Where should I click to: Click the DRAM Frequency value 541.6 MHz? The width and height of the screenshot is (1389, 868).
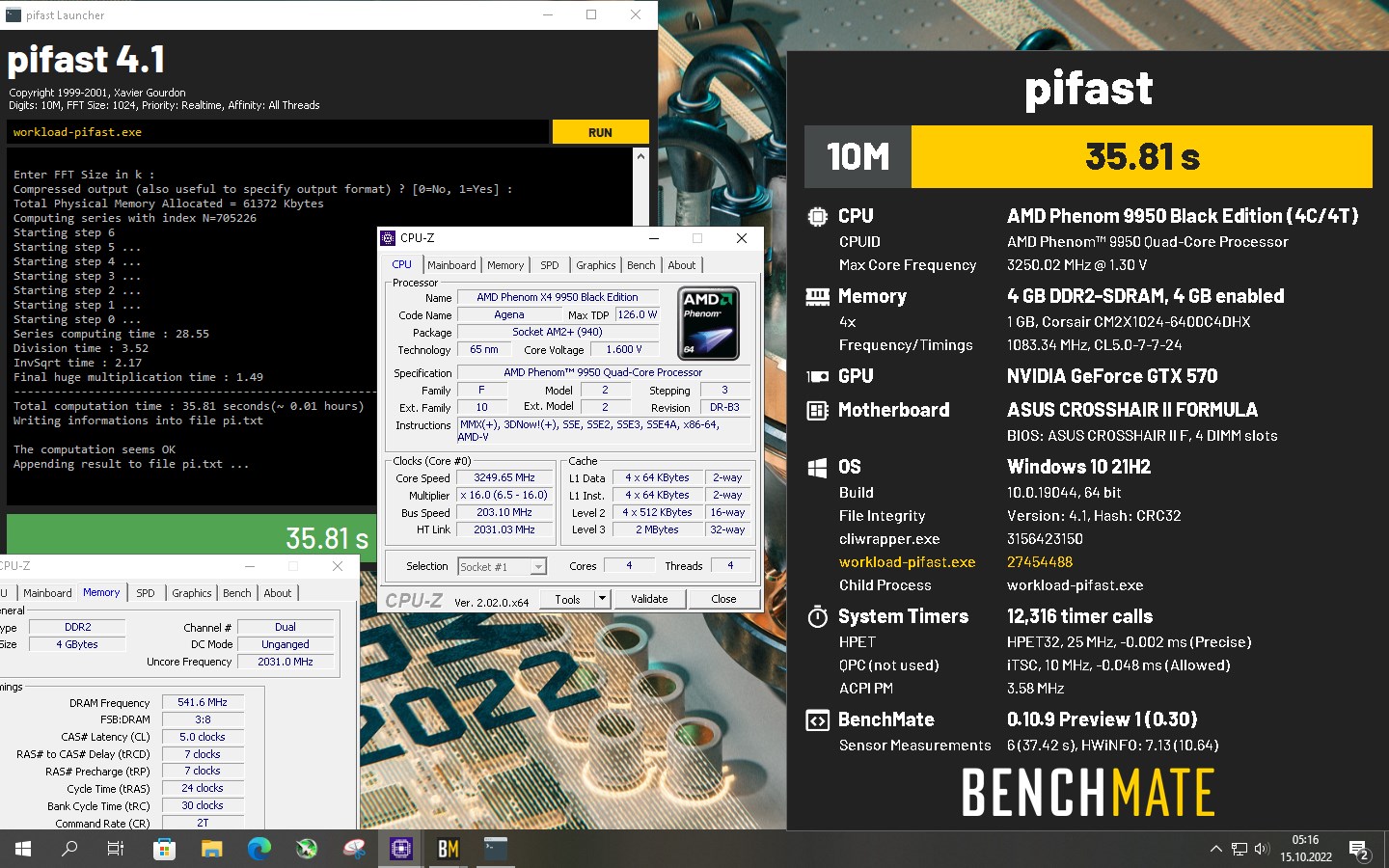click(203, 702)
